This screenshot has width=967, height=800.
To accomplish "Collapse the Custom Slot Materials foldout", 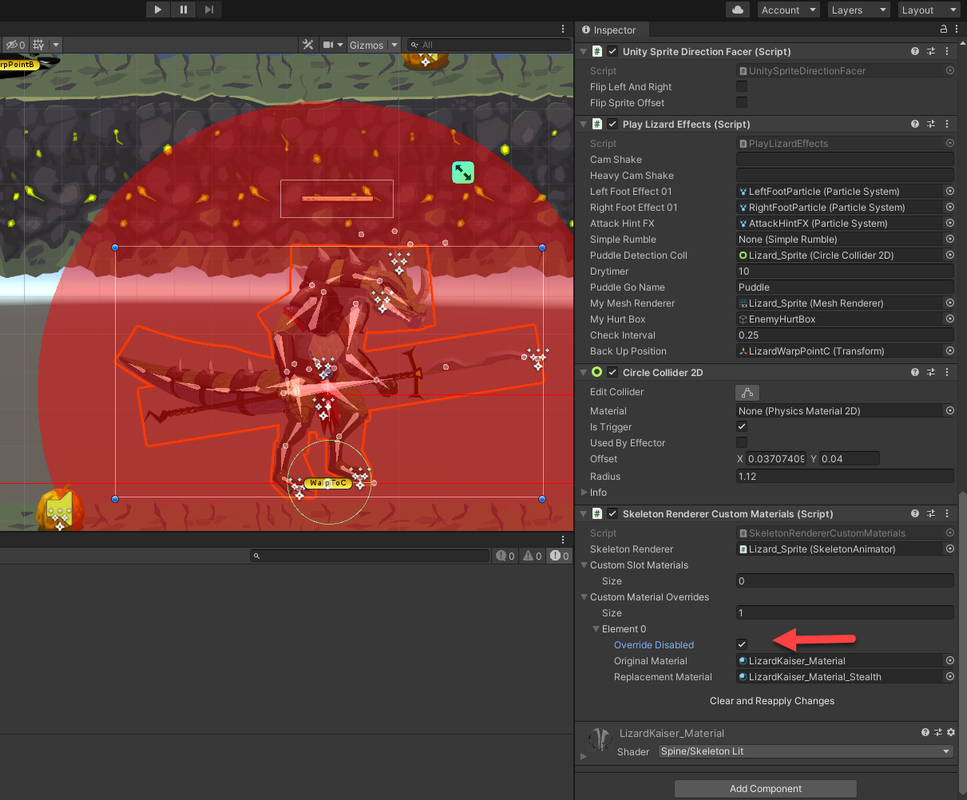I will (x=584, y=565).
